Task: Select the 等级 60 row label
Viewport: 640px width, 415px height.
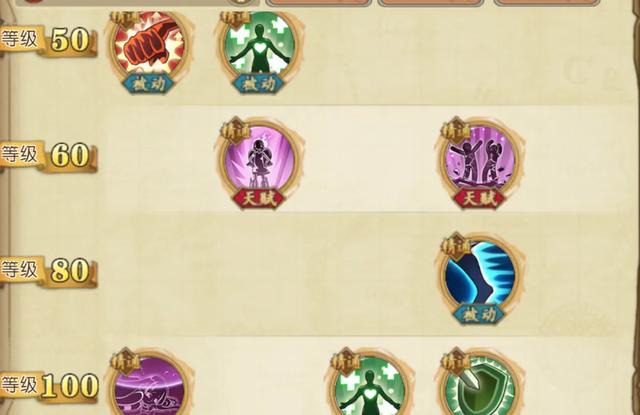Action: 48,155
